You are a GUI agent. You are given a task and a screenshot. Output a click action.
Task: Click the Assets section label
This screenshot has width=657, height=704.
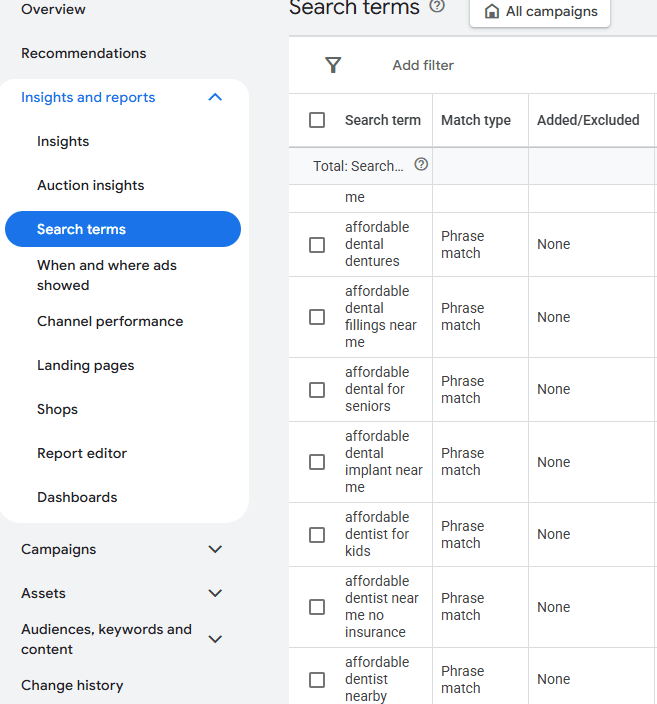tap(43, 593)
